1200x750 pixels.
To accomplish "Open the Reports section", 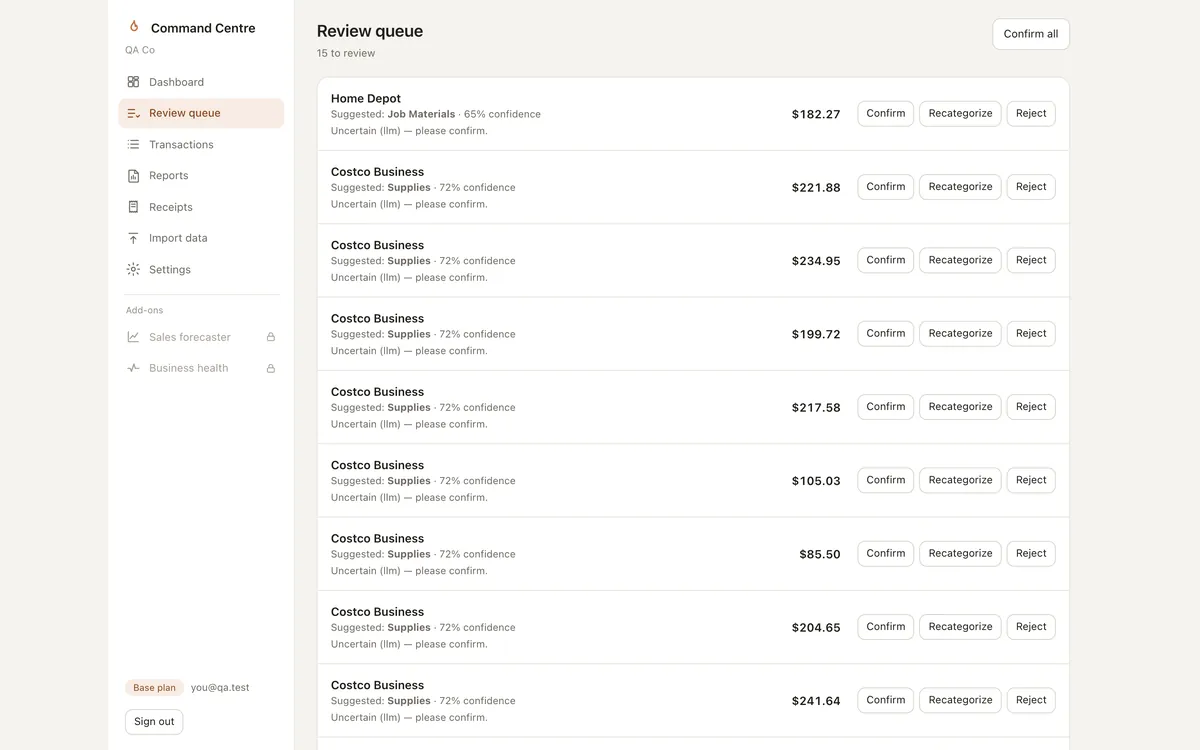I will [x=201, y=176].
